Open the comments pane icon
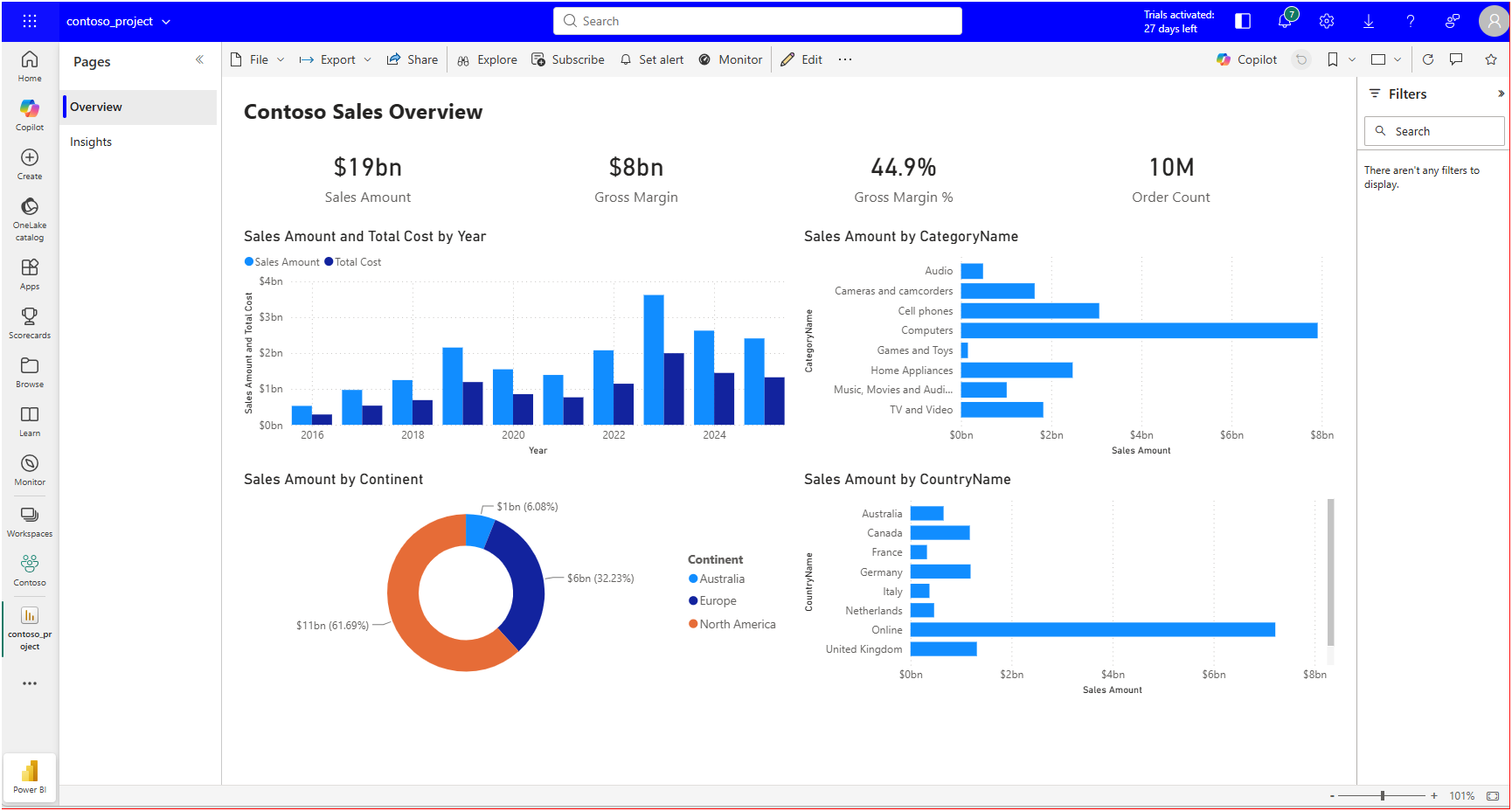This screenshot has height=811, width=1512. [1456, 59]
